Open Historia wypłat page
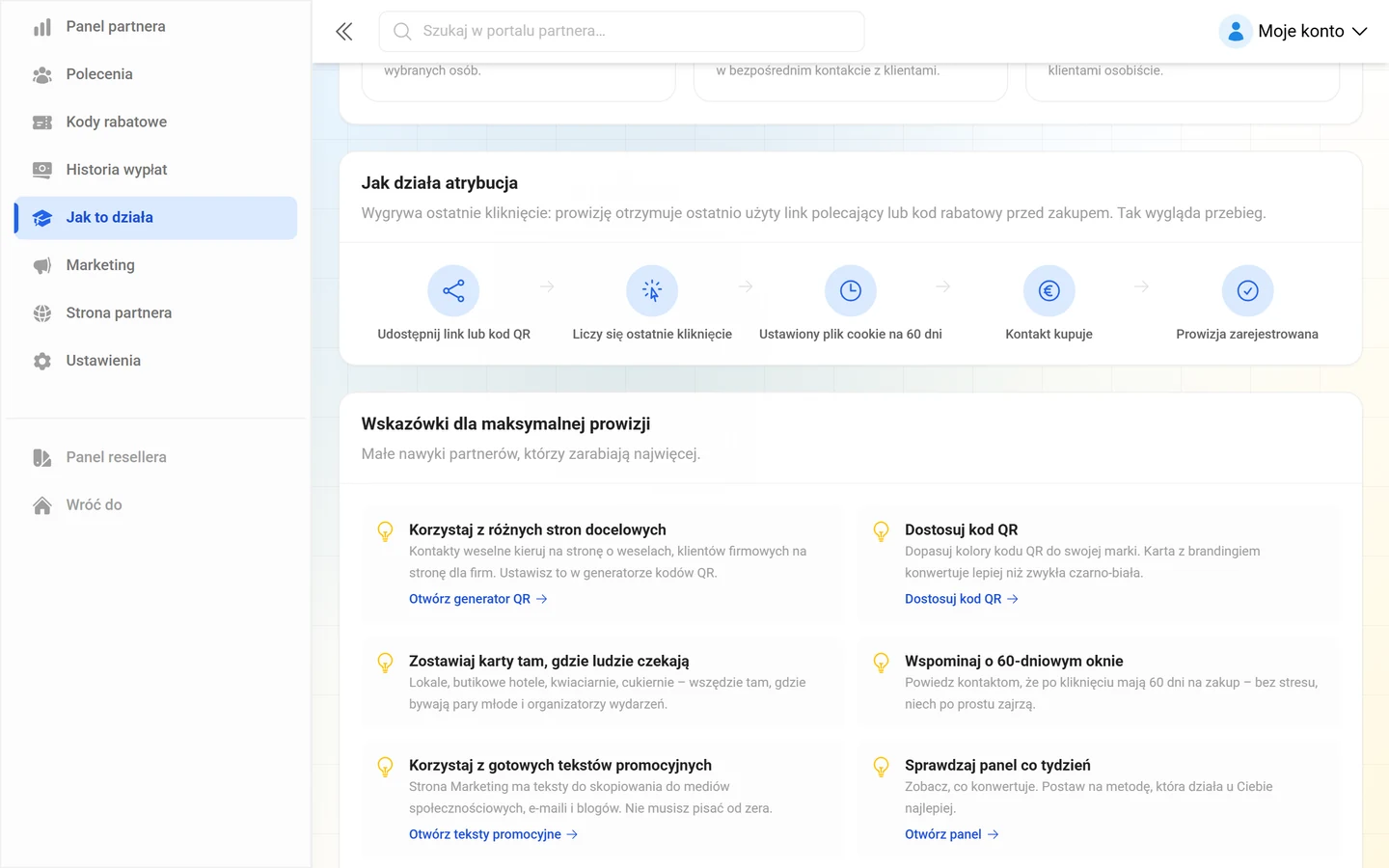The height and width of the screenshot is (868, 1389). (x=155, y=170)
